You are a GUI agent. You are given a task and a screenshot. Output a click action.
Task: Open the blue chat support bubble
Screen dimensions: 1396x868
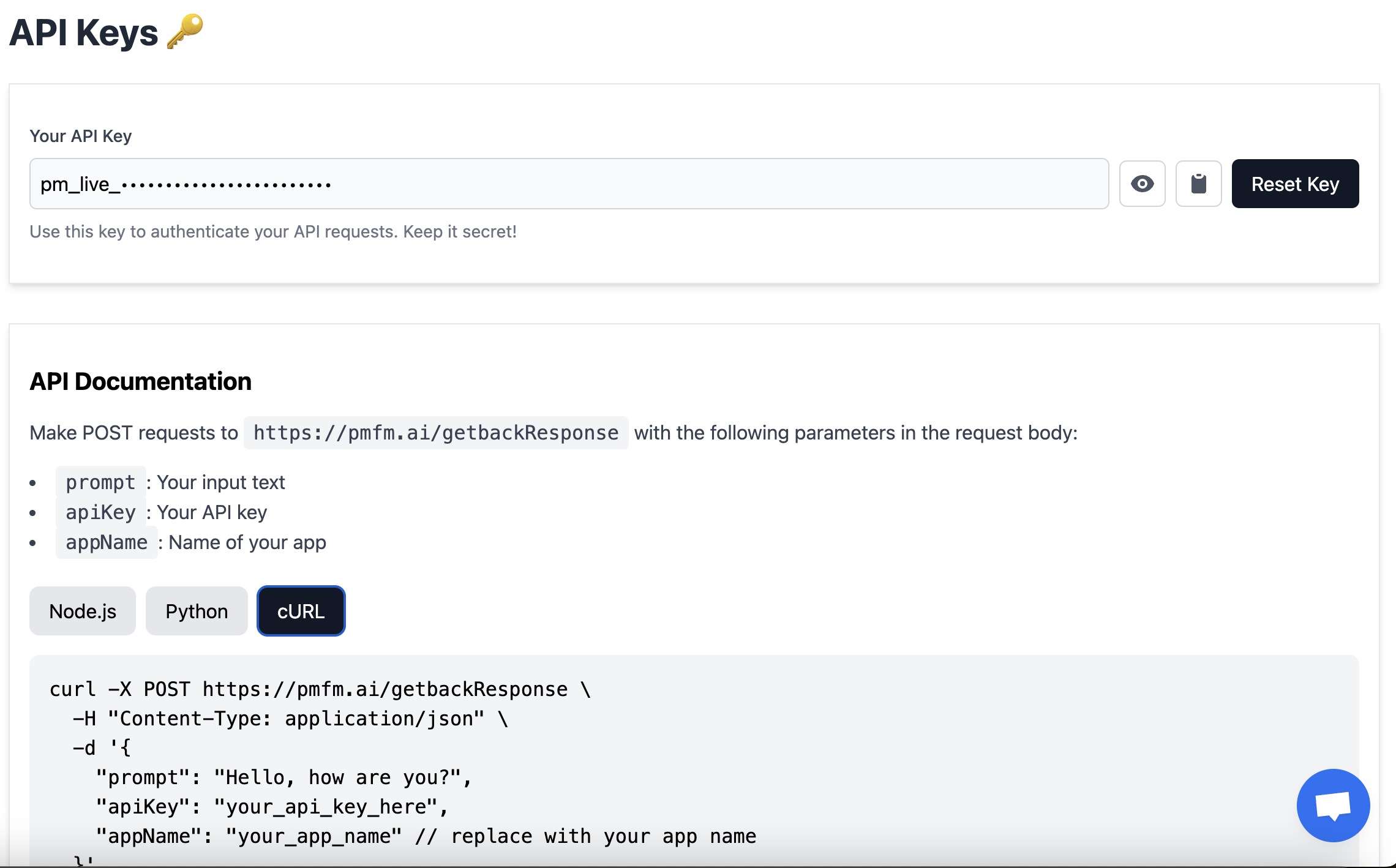(1333, 805)
